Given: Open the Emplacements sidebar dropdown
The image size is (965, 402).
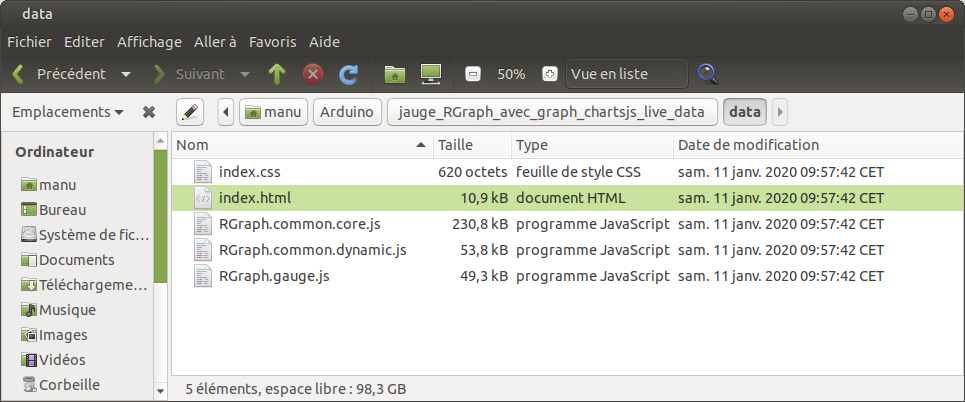Looking at the screenshot, I should 68,112.
